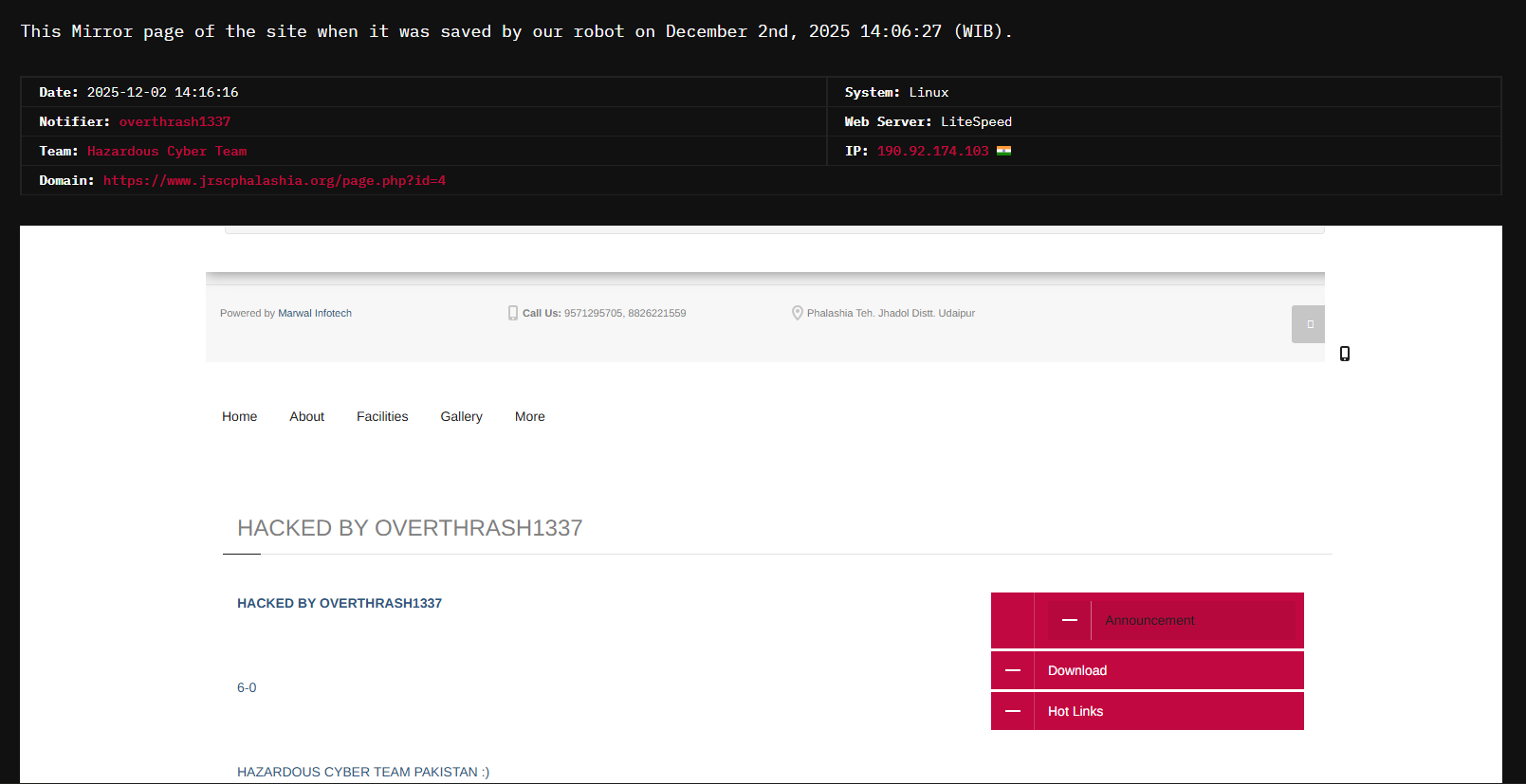Click the minus icon beside Download
1526x784 pixels.
point(1013,670)
